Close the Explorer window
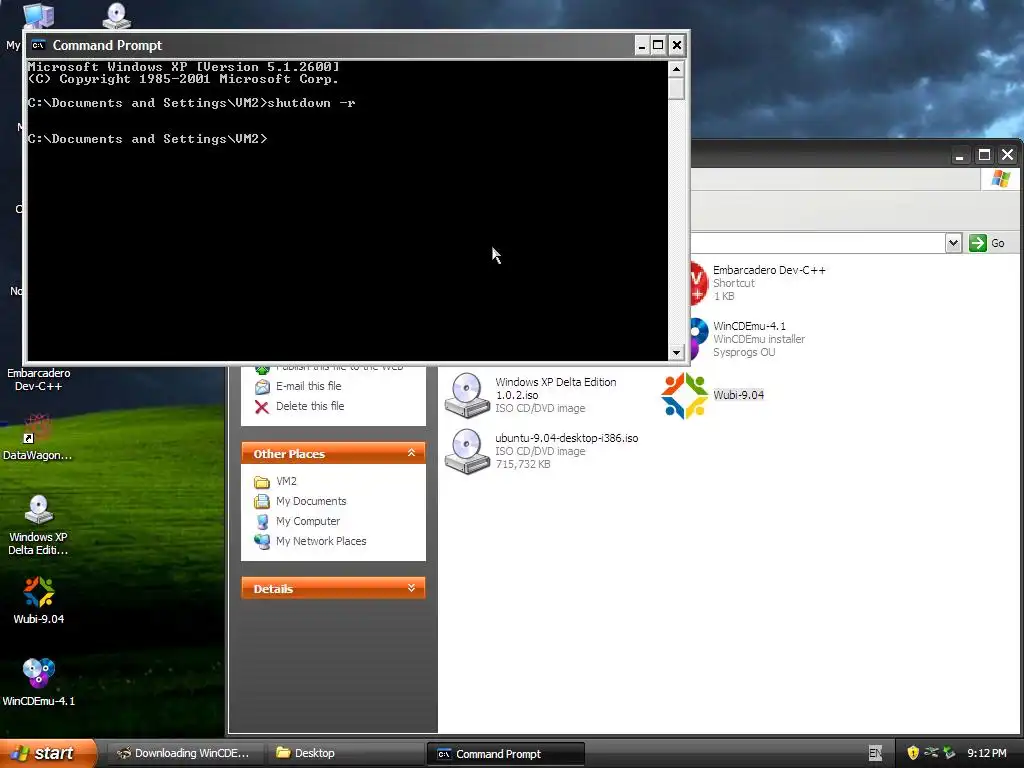The image size is (1024, 768). pyautogui.click(x=1008, y=155)
